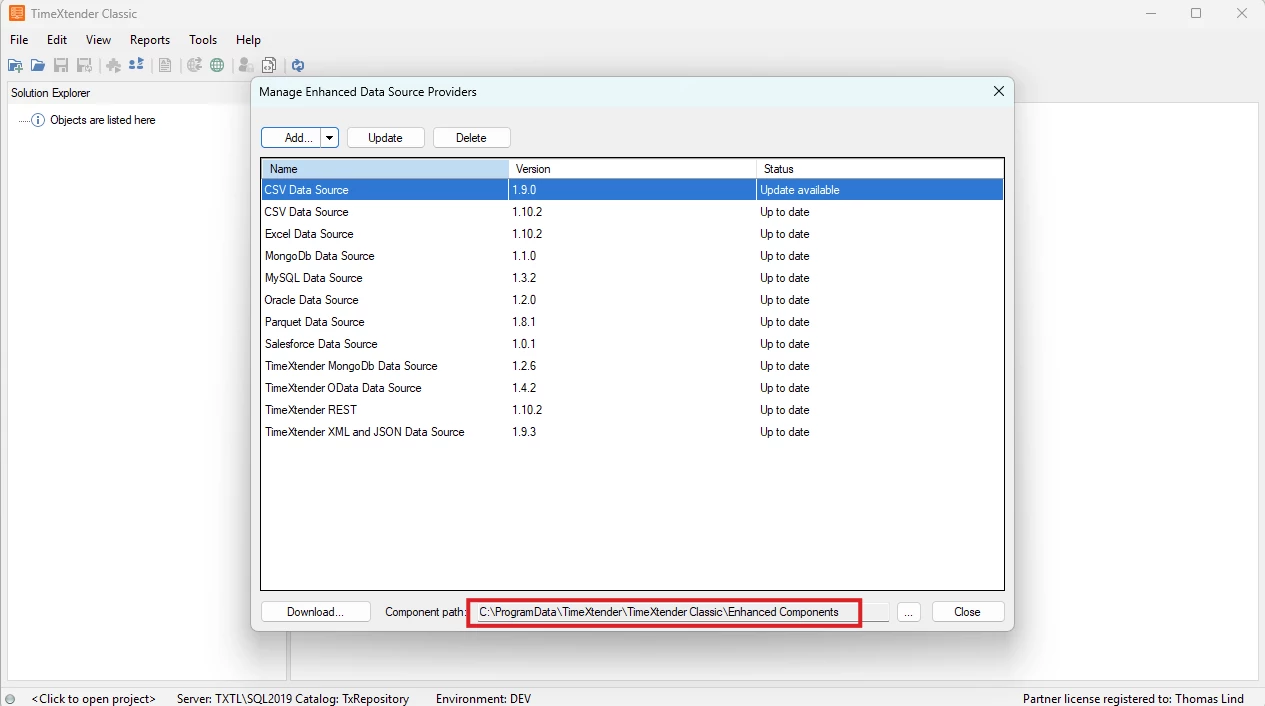Click the Update button
This screenshot has height=706, width=1265.
[386, 138]
